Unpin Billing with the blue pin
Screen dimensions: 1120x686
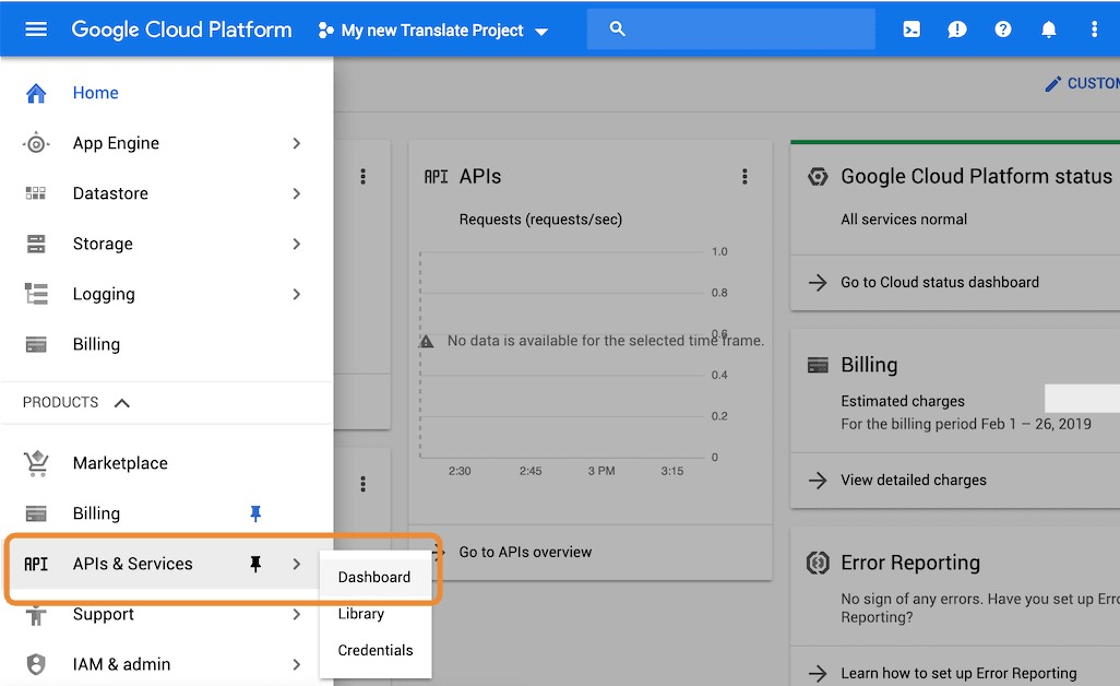tap(255, 513)
